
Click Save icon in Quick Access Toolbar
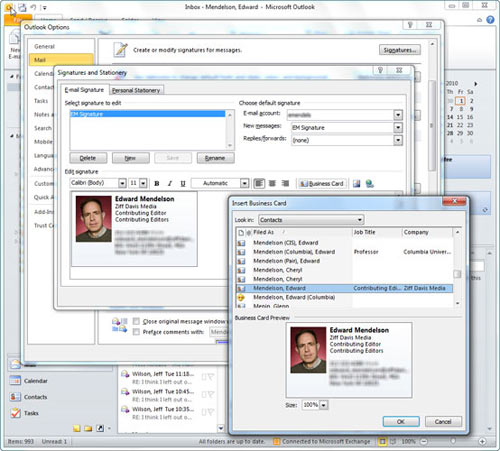[x=22, y=7]
